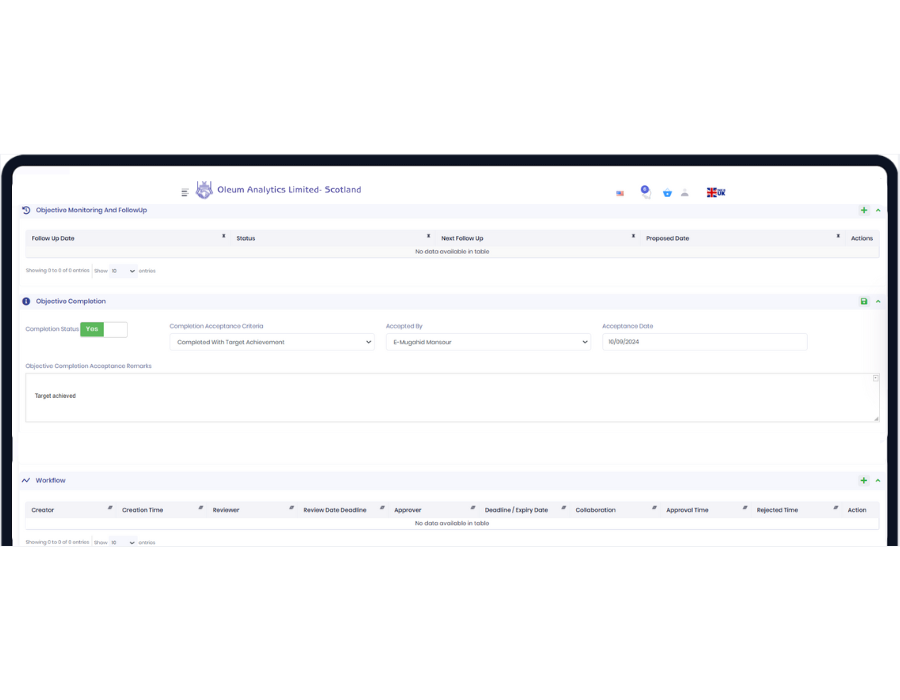Collapse the Workflow section
Viewport: 900px width, 700px height.
(x=878, y=480)
